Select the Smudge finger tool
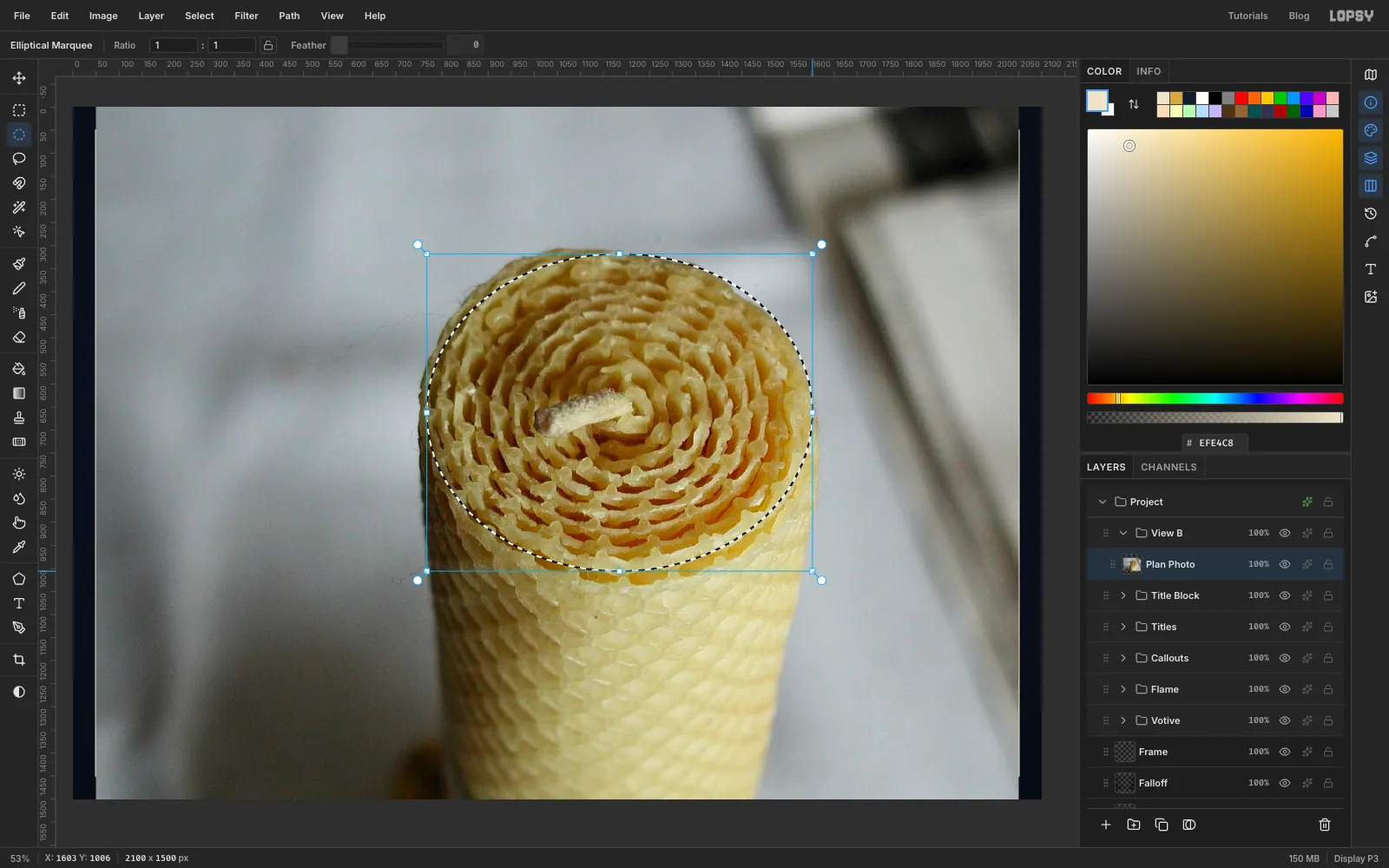This screenshot has height=868, width=1389. tap(19, 523)
